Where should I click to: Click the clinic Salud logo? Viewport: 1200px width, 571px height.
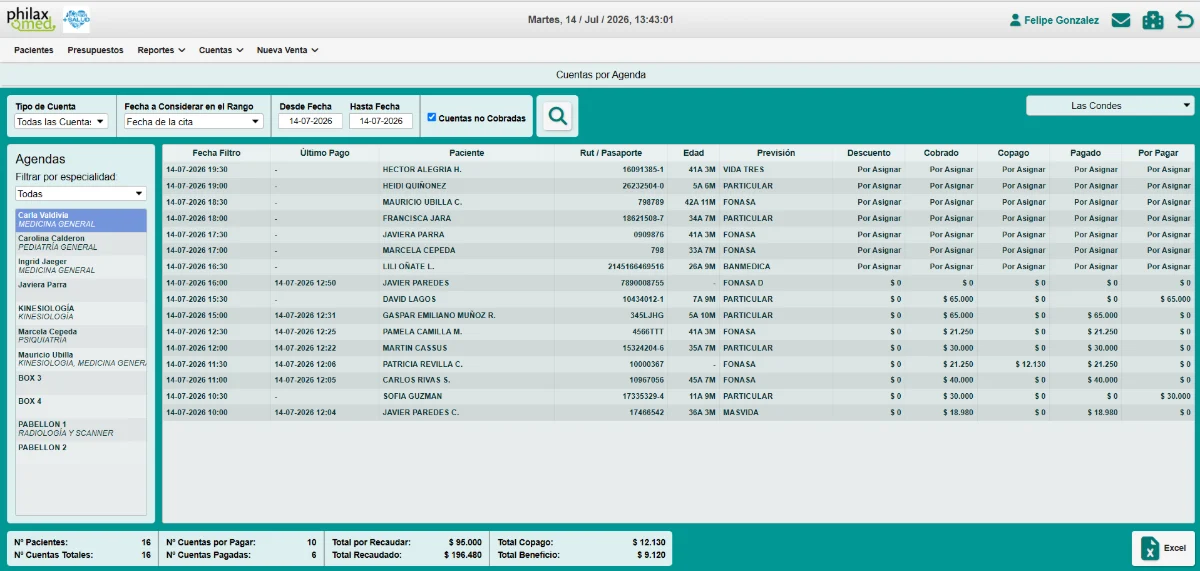pos(76,19)
